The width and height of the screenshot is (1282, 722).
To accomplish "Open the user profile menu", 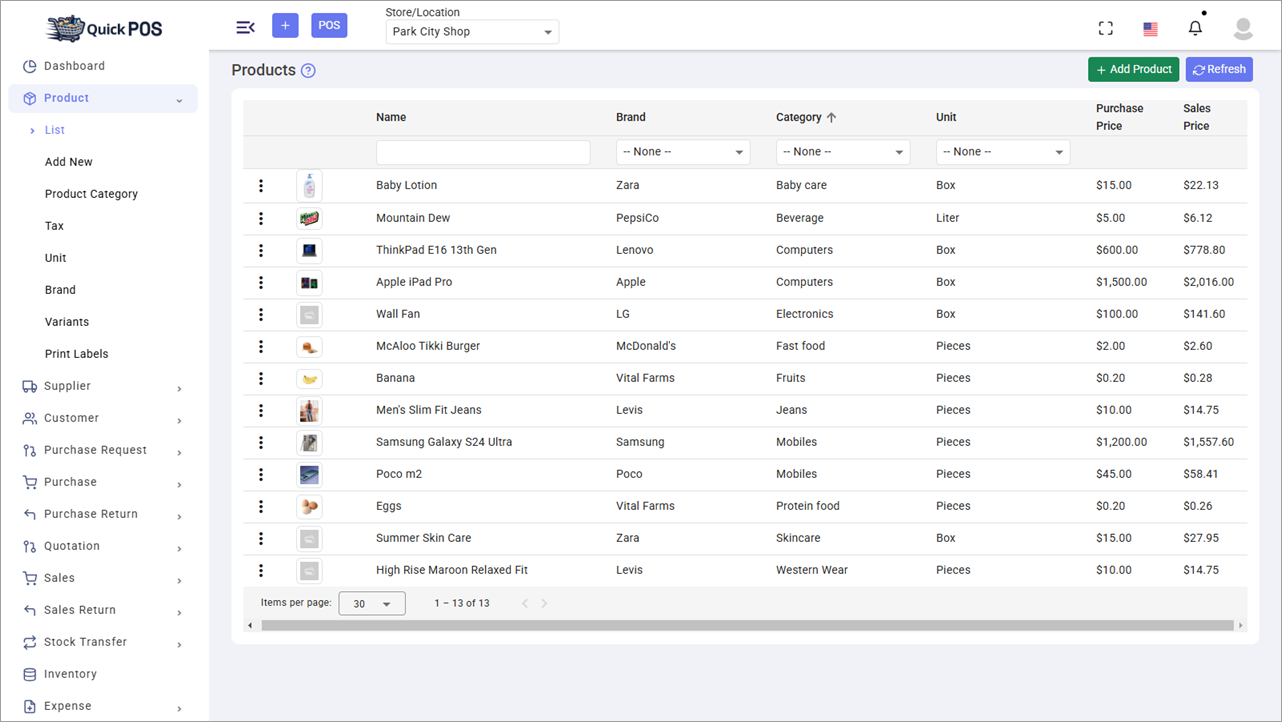I will (1242, 29).
